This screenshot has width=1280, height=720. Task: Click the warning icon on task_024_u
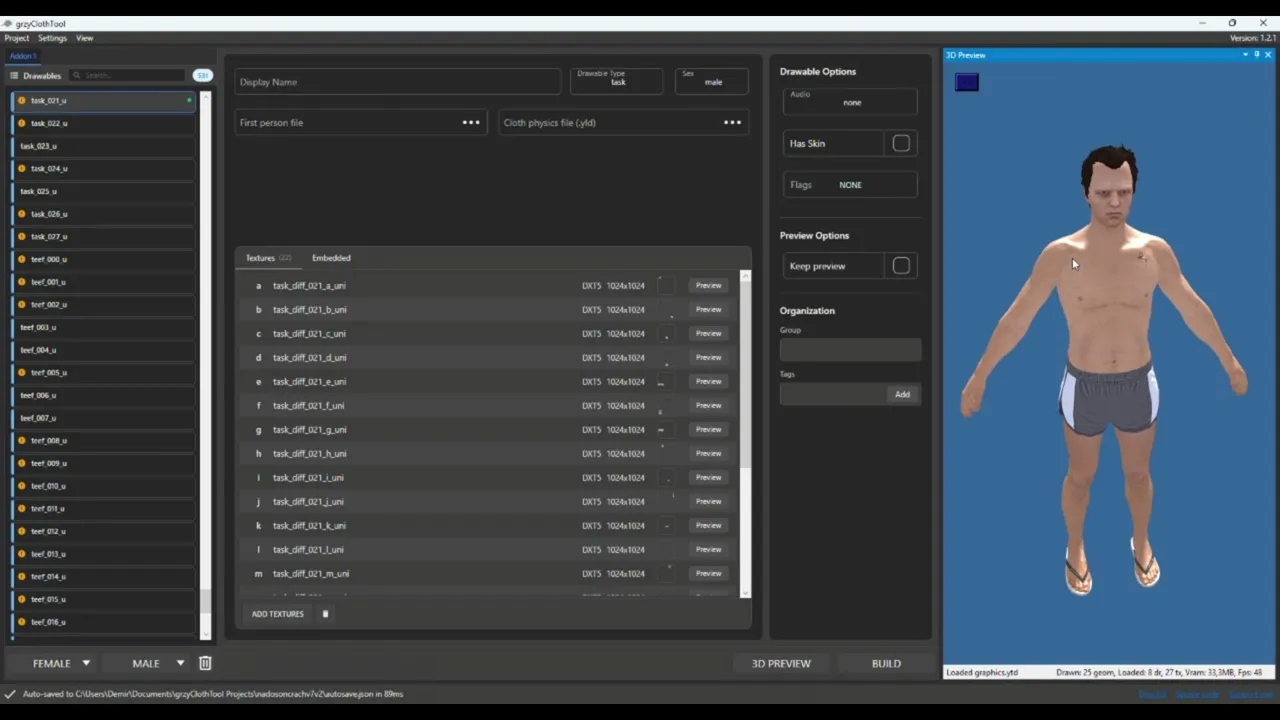[22, 169]
